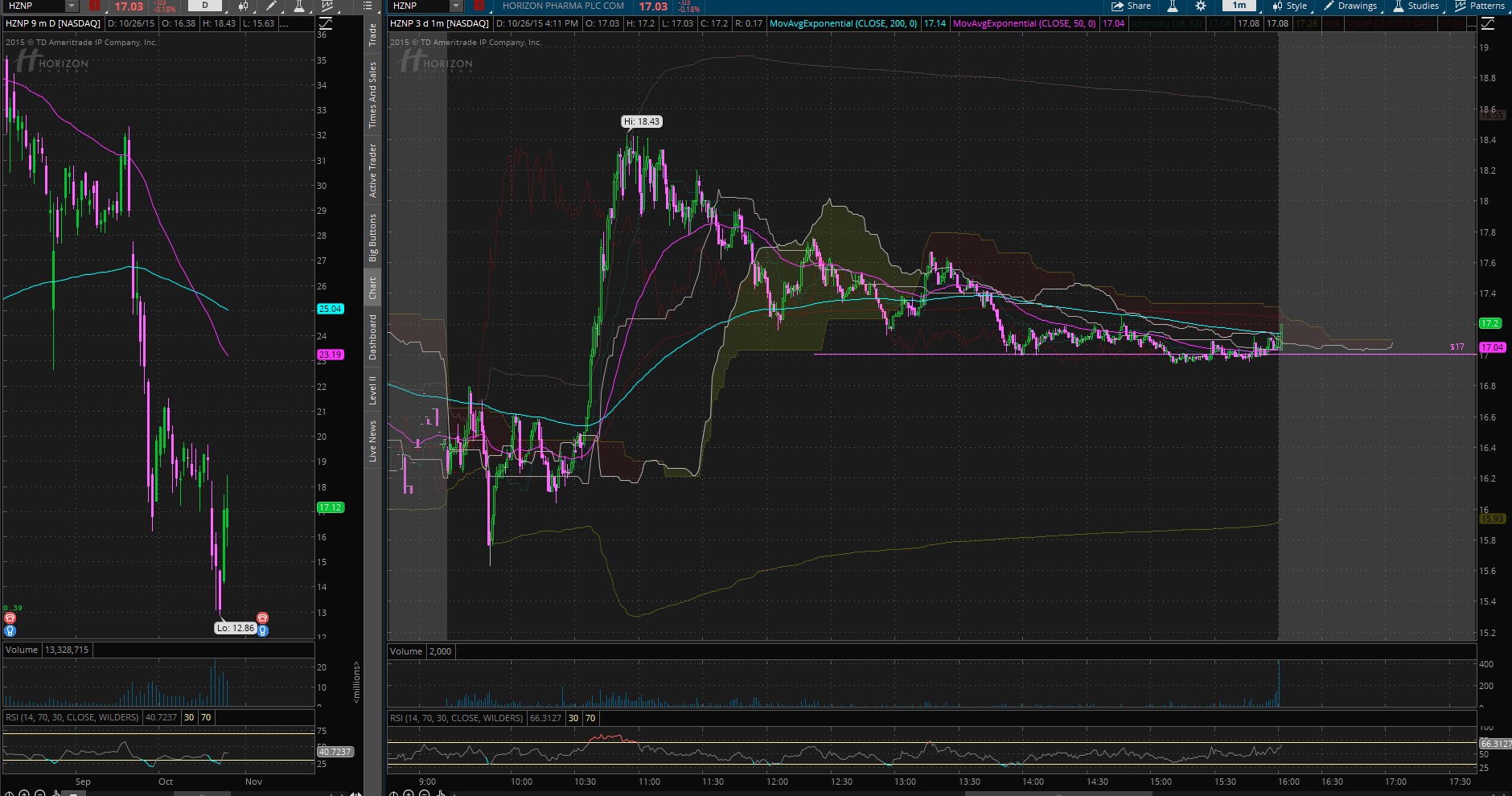Zoom out icon below right chart
This screenshot has width=1512, height=796.
pyautogui.click(x=424, y=791)
